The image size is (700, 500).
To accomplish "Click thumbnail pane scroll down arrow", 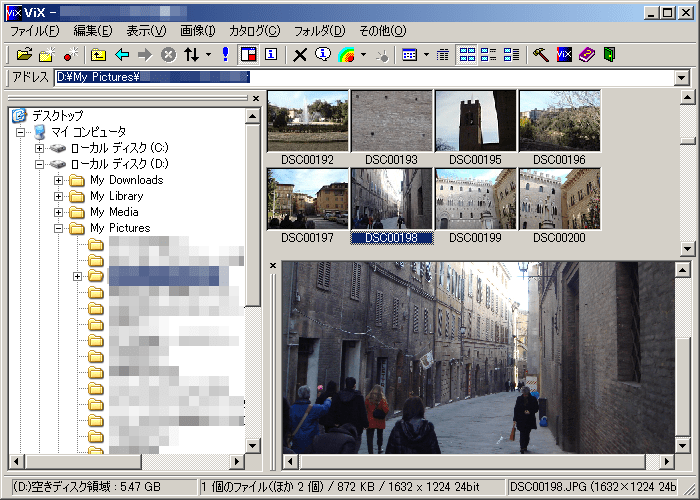I will pyautogui.click(x=688, y=249).
